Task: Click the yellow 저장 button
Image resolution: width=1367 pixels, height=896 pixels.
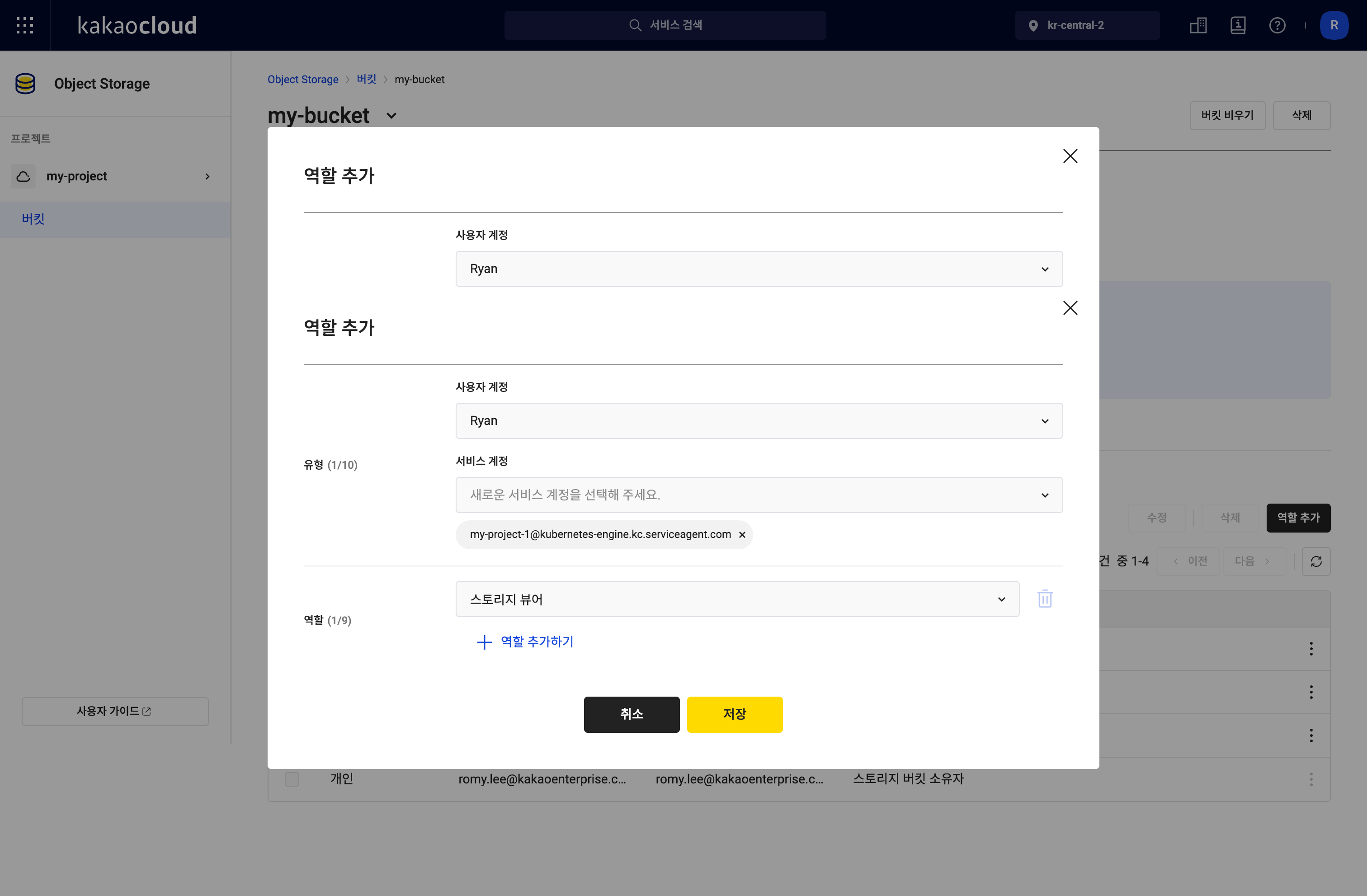Action: pyautogui.click(x=735, y=715)
